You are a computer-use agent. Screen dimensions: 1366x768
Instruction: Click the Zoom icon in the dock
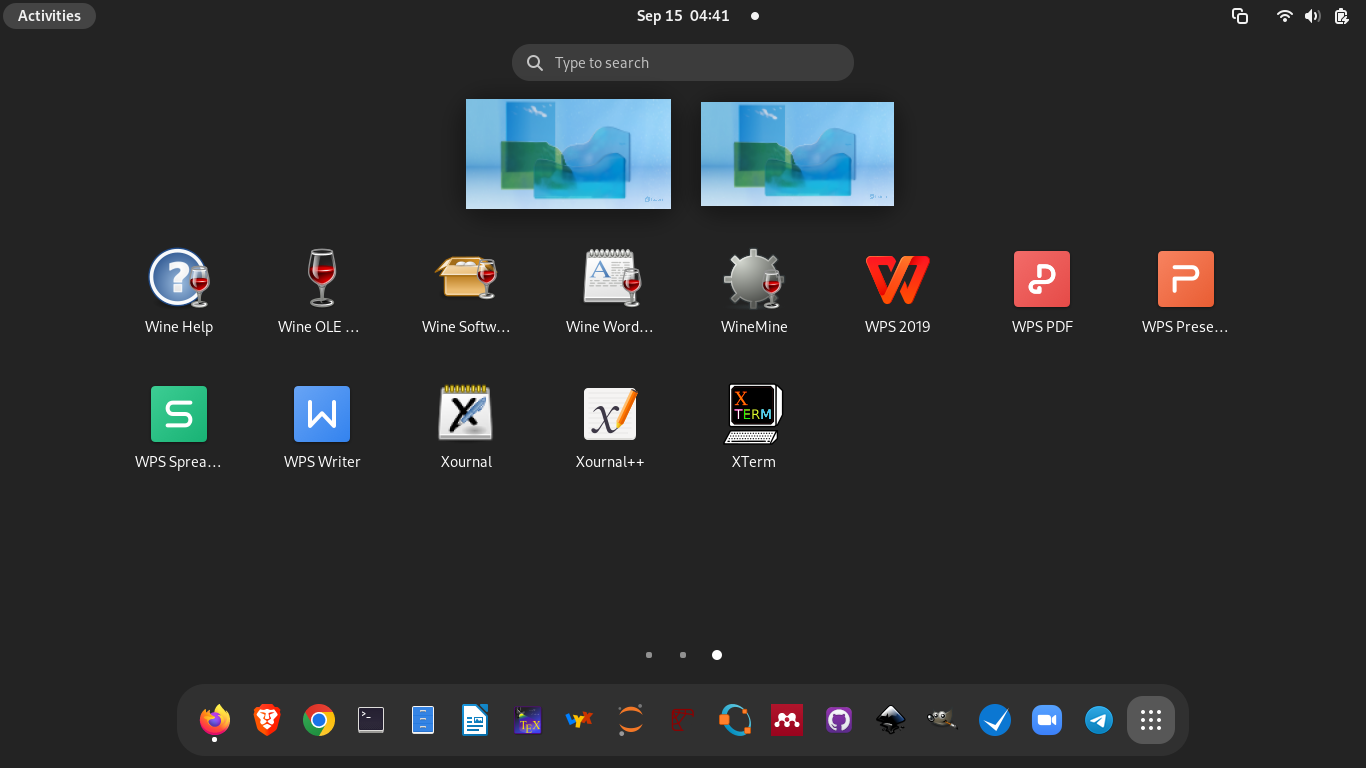(1047, 720)
